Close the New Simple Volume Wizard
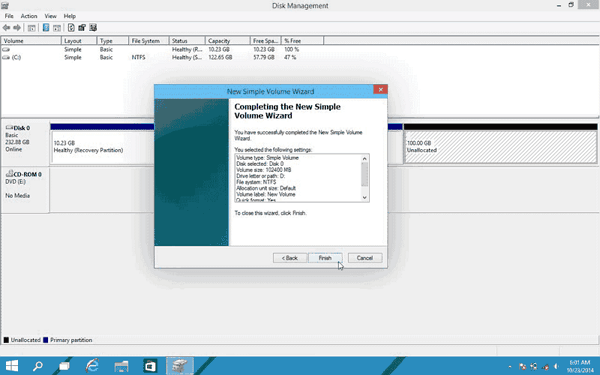The width and height of the screenshot is (600, 375). (x=380, y=90)
